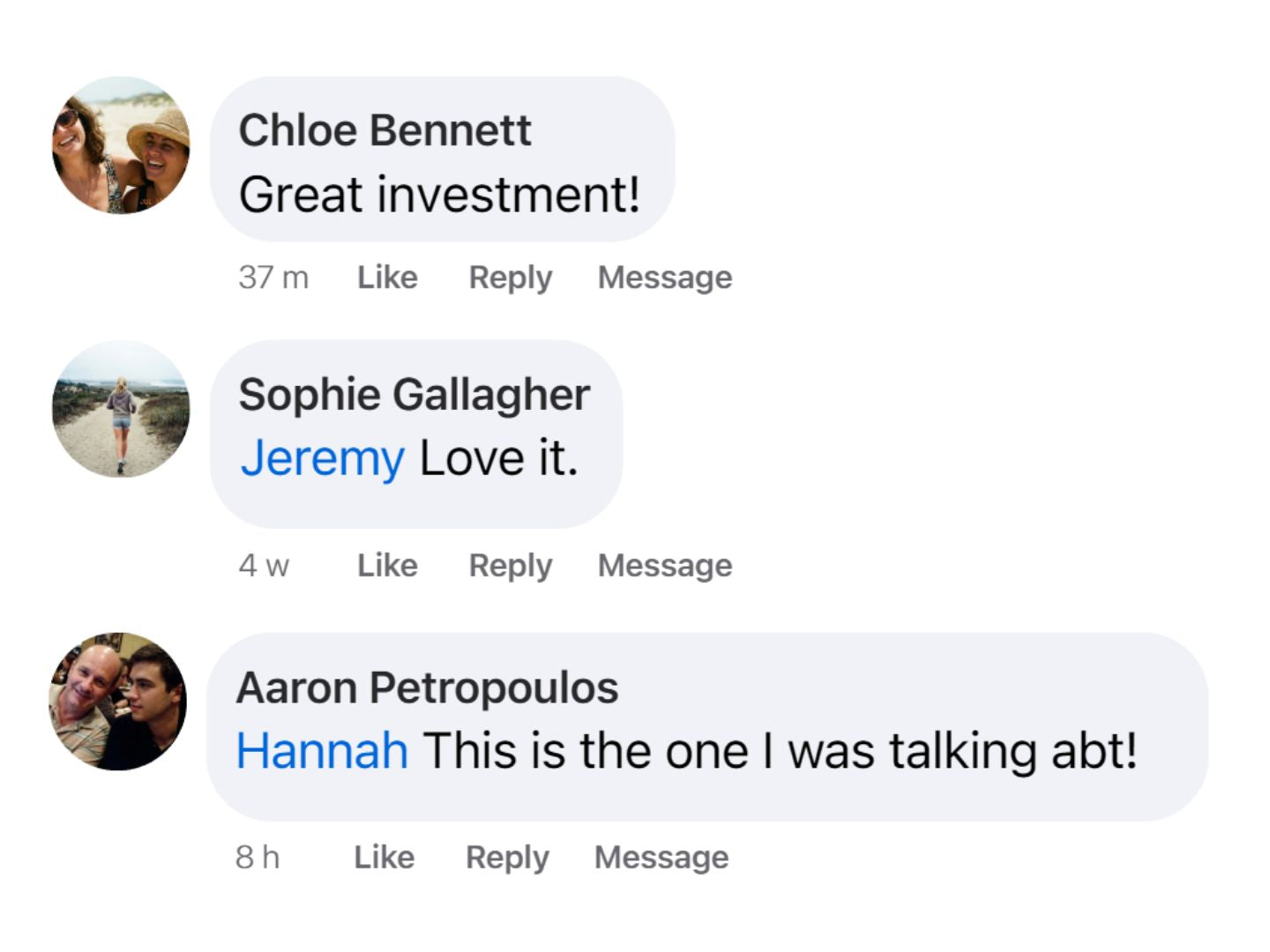Reply to Chloe Bennett's comment
Image resolution: width=1270 pixels, height=952 pixels.
pos(510,278)
